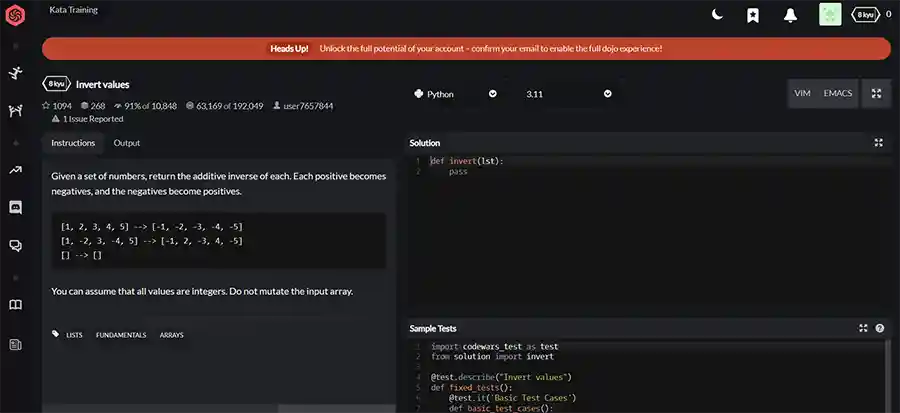Click the FUNDAMENTALS tag

click(121, 335)
